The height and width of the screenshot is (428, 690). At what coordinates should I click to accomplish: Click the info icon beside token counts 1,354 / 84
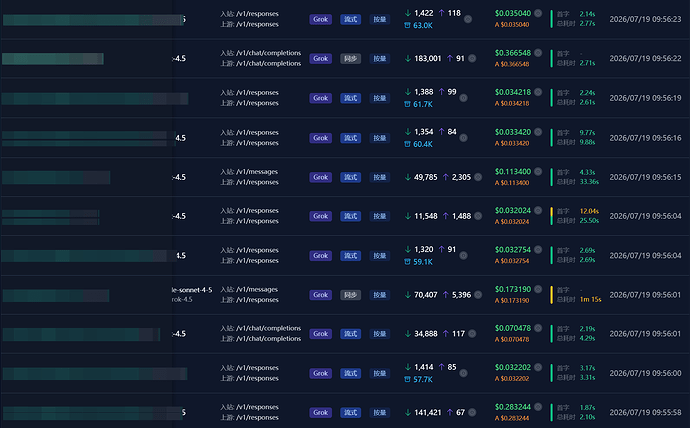tap(463, 138)
